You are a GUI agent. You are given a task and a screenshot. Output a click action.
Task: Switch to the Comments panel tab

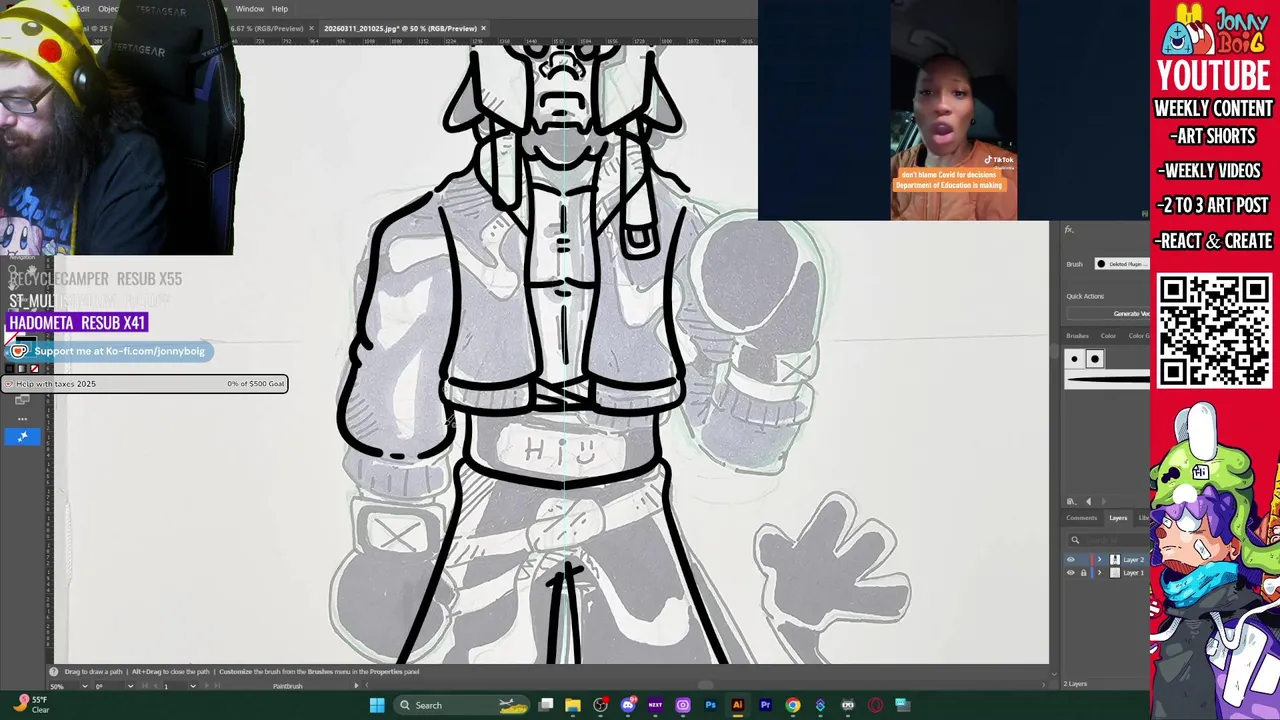[x=1082, y=518]
